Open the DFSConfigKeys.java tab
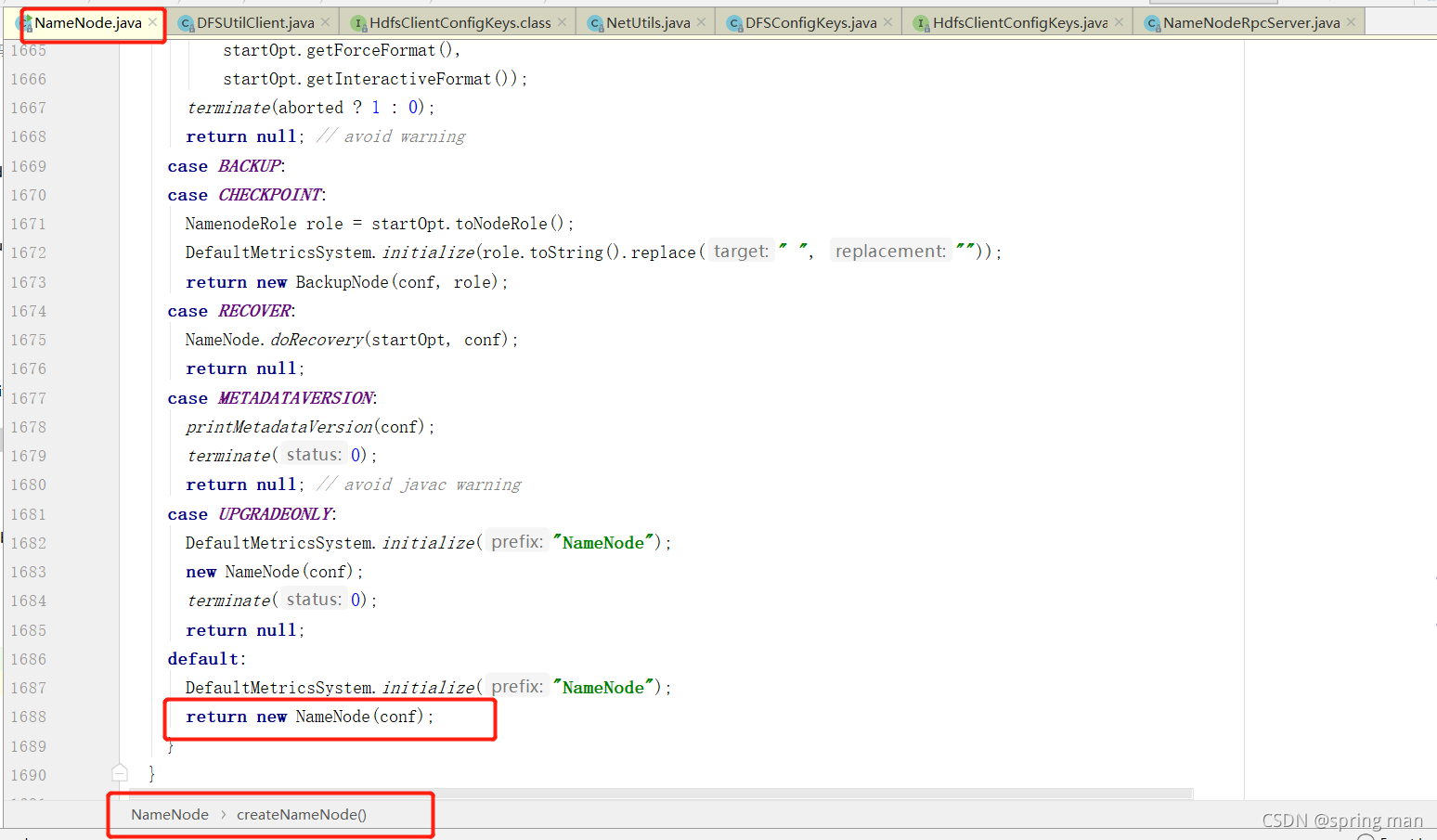 pos(810,22)
